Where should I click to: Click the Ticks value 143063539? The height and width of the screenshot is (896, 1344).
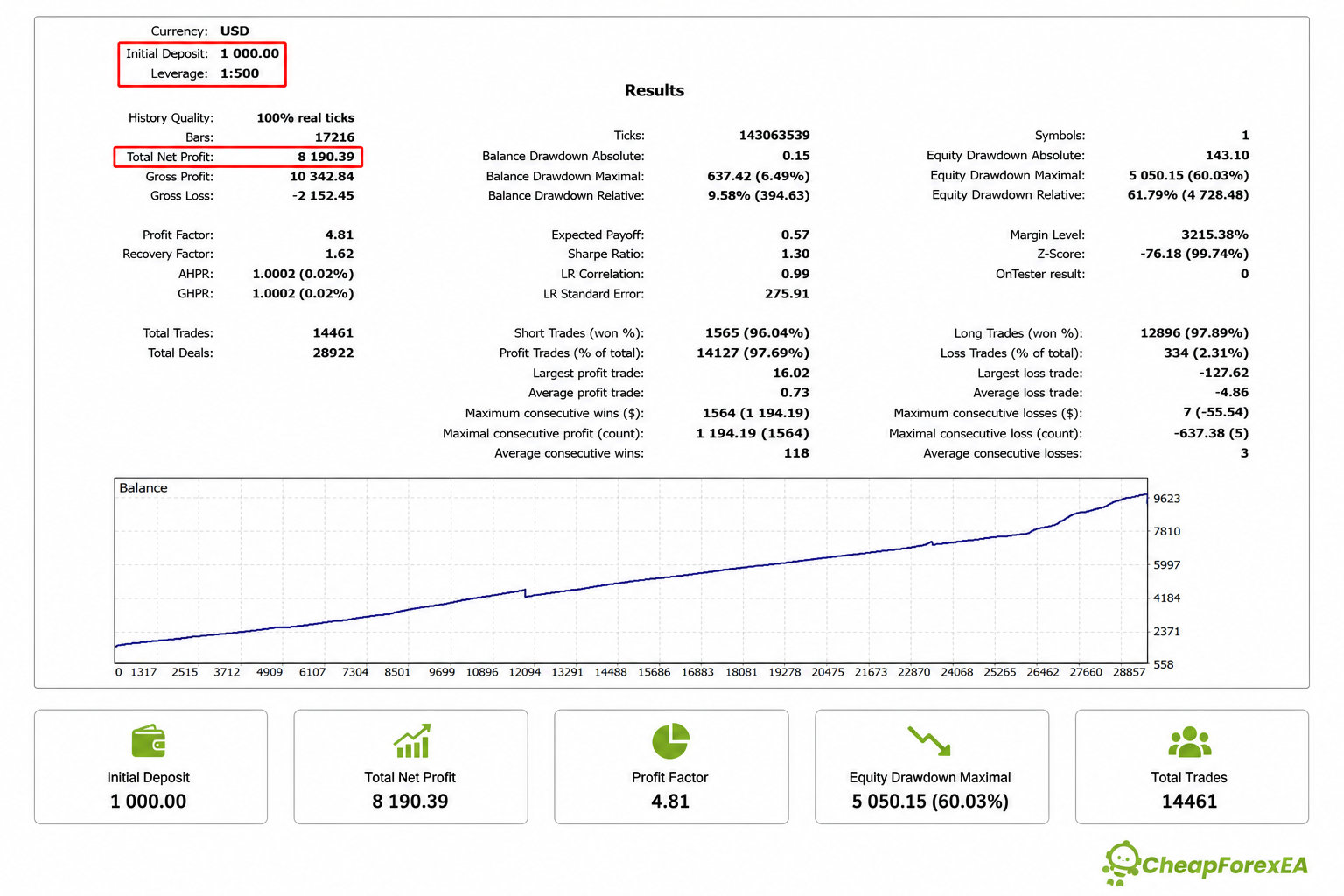coord(774,136)
